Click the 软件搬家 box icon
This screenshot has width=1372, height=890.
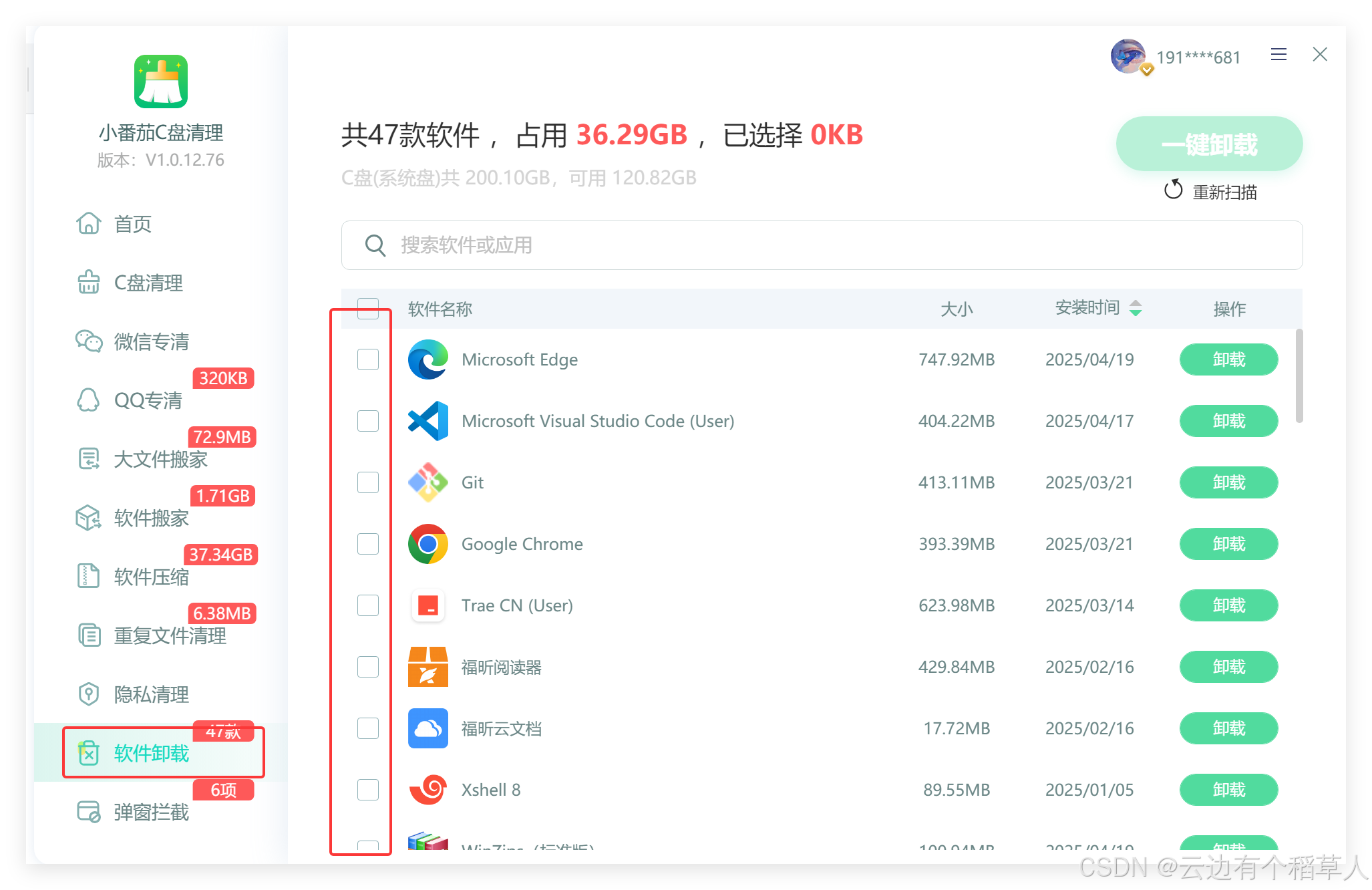[x=88, y=518]
